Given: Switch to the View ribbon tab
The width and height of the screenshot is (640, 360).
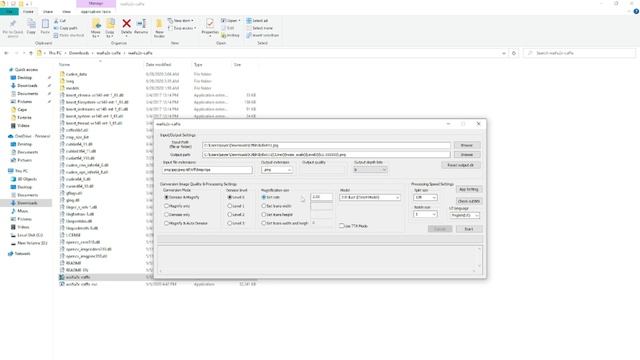Looking at the screenshot, I should 66,12.
